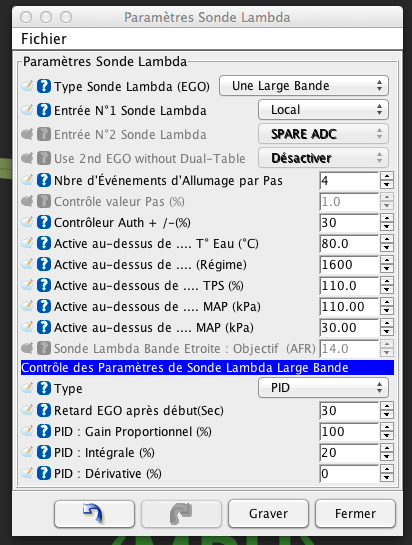Click the greyed-out redo arrow button
Viewport: 412px width, 545px height.
click(181, 513)
